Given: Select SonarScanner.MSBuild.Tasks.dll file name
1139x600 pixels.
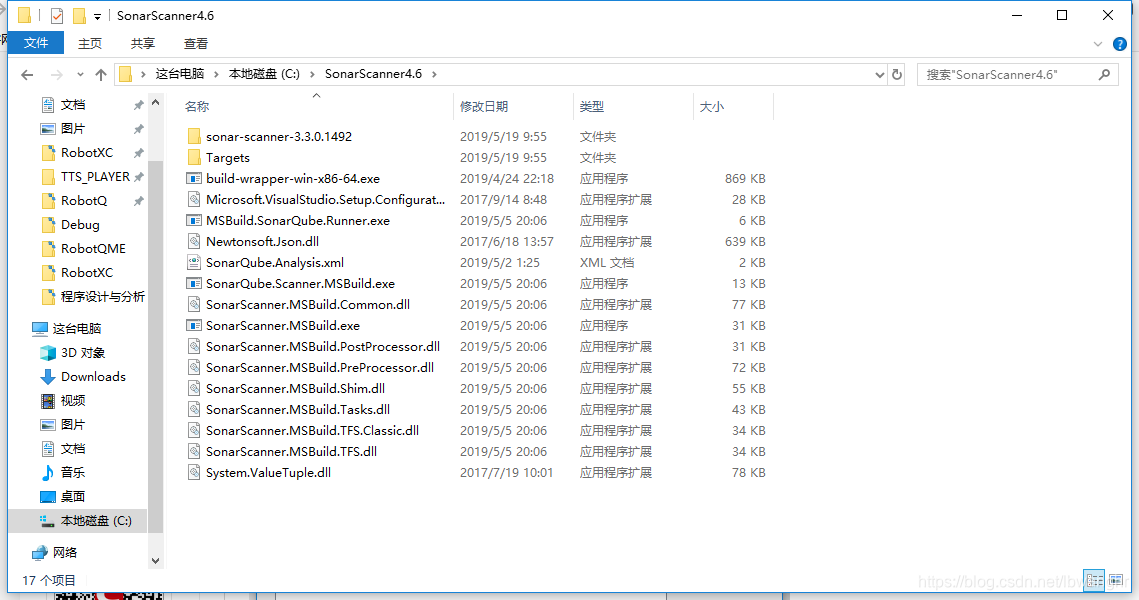Looking at the screenshot, I should [x=298, y=410].
